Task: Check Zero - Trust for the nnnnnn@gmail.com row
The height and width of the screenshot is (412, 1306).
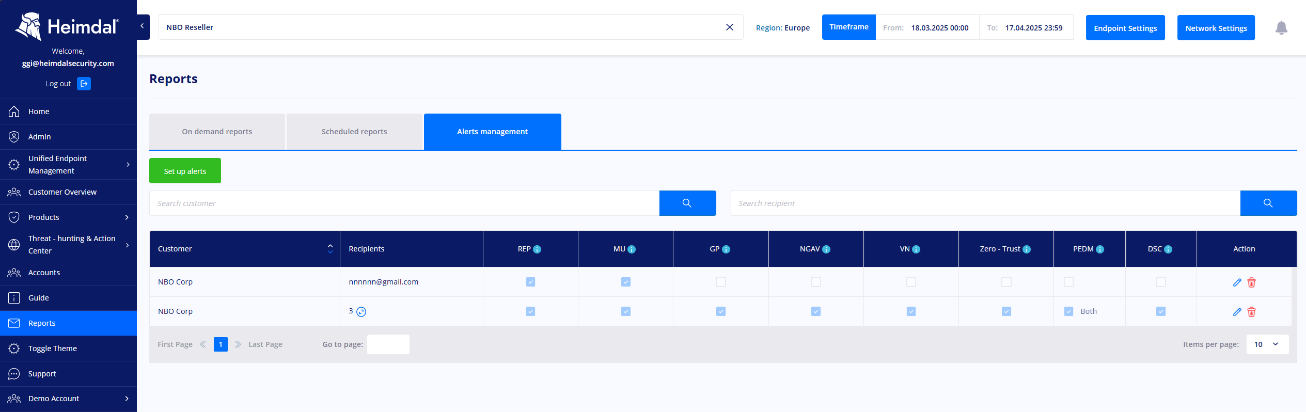Action: pyautogui.click(x=1005, y=282)
